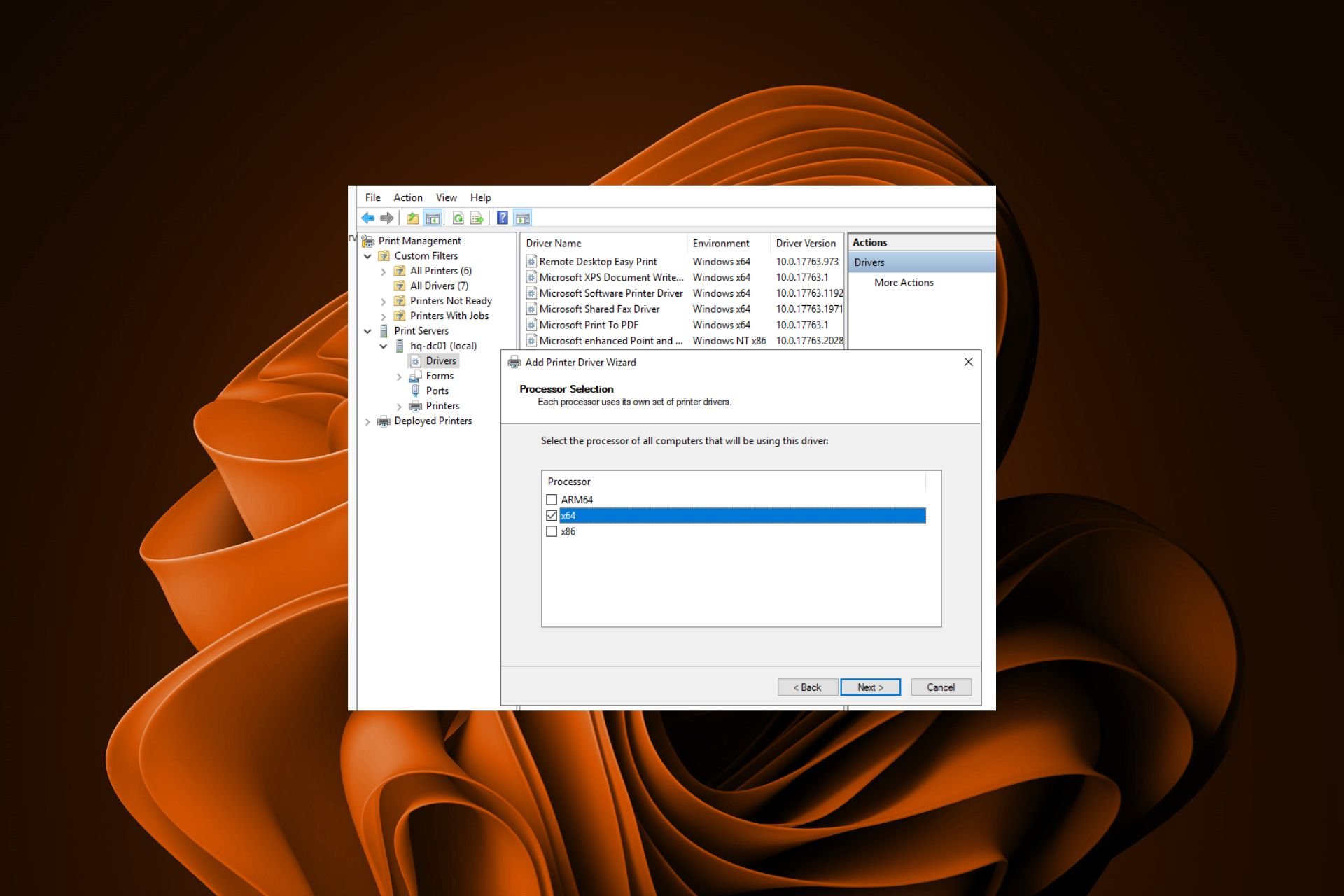This screenshot has height=896, width=1344.
Task: Check the ARM64 processor checkbox
Action: click(552, 500)
